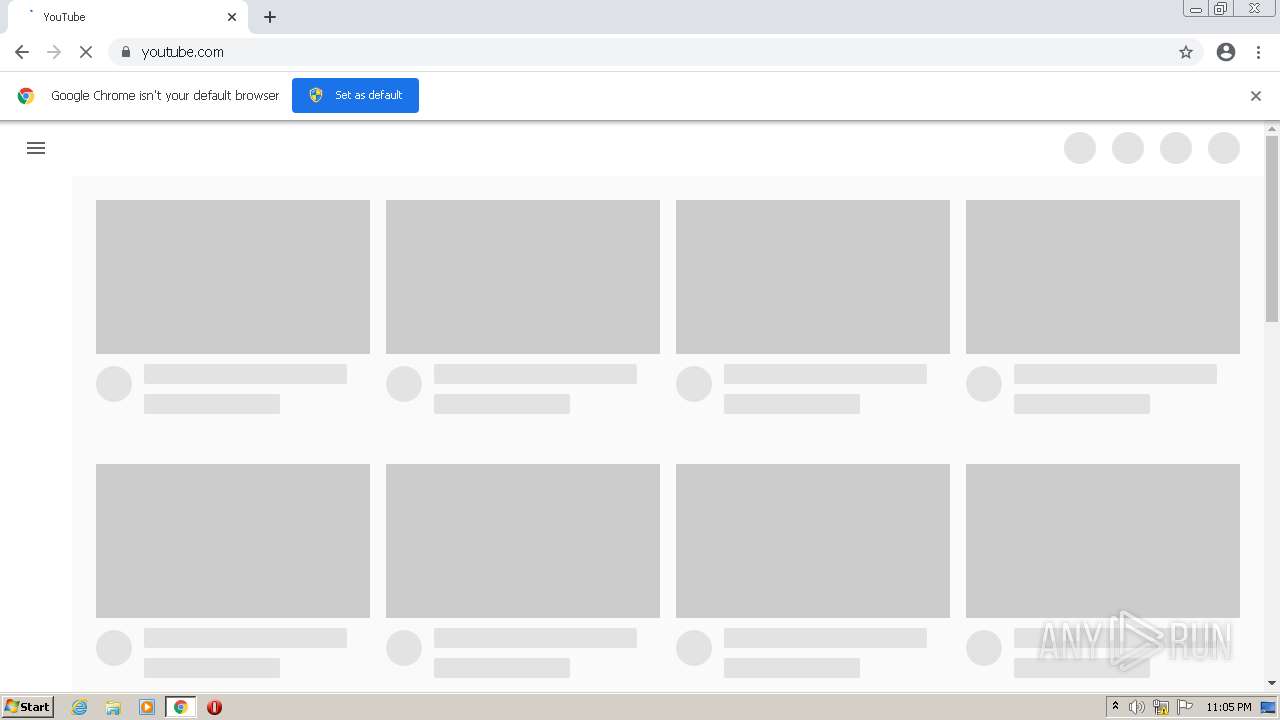The image size is (1280, 720).
Task: Close the YouTube tab
Action: coord(232,17)
